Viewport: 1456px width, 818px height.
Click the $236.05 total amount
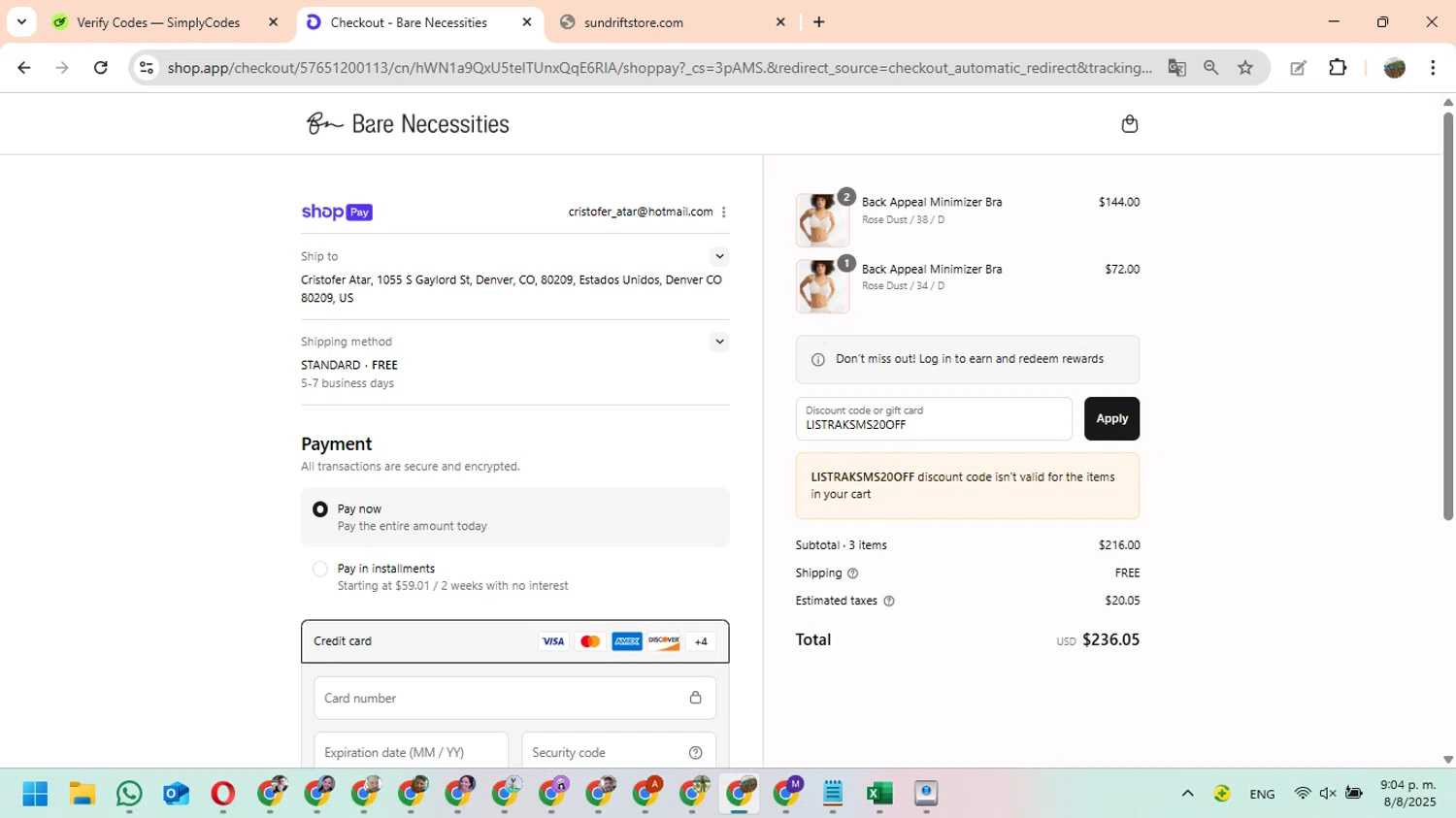[1110, 640]
